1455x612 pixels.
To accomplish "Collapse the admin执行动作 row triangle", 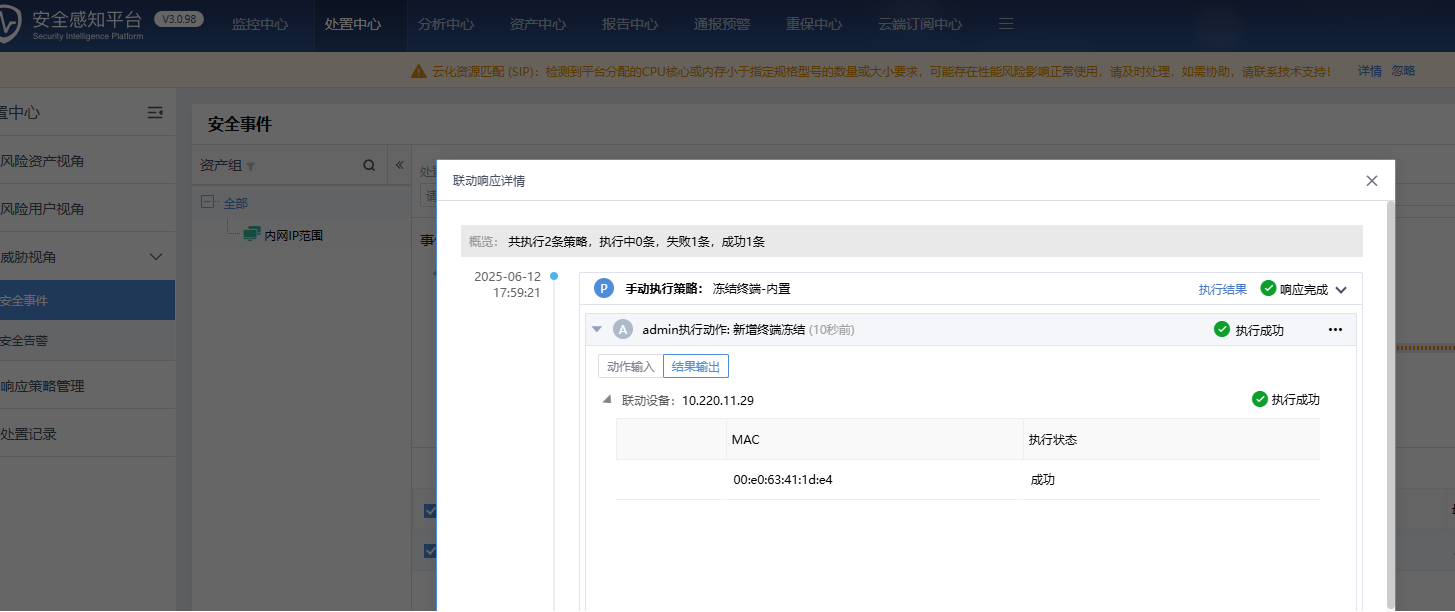I will coord(597,329).
